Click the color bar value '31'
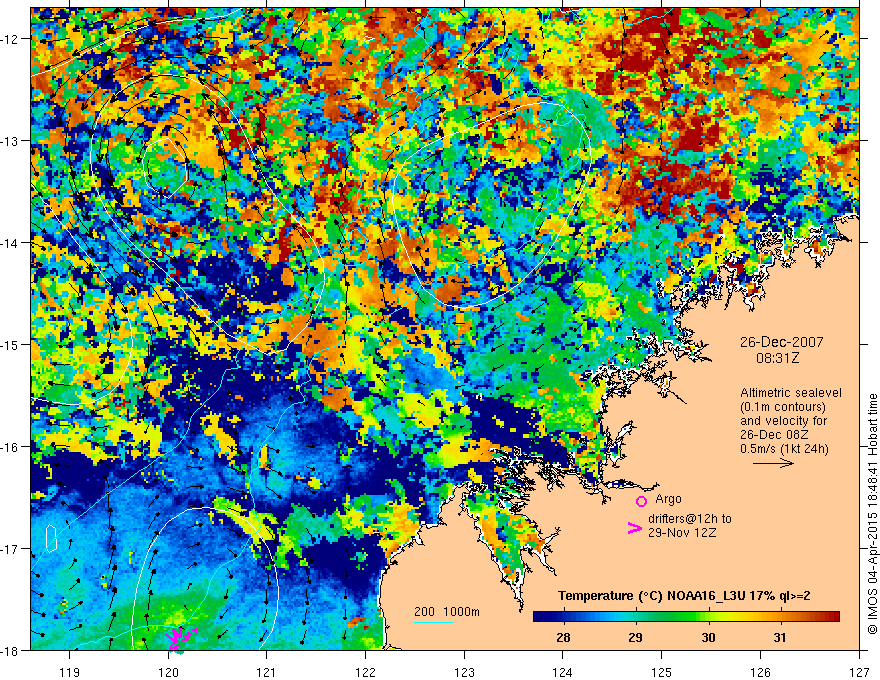Viewport: 880px width, 680px height. pos(780,637)
